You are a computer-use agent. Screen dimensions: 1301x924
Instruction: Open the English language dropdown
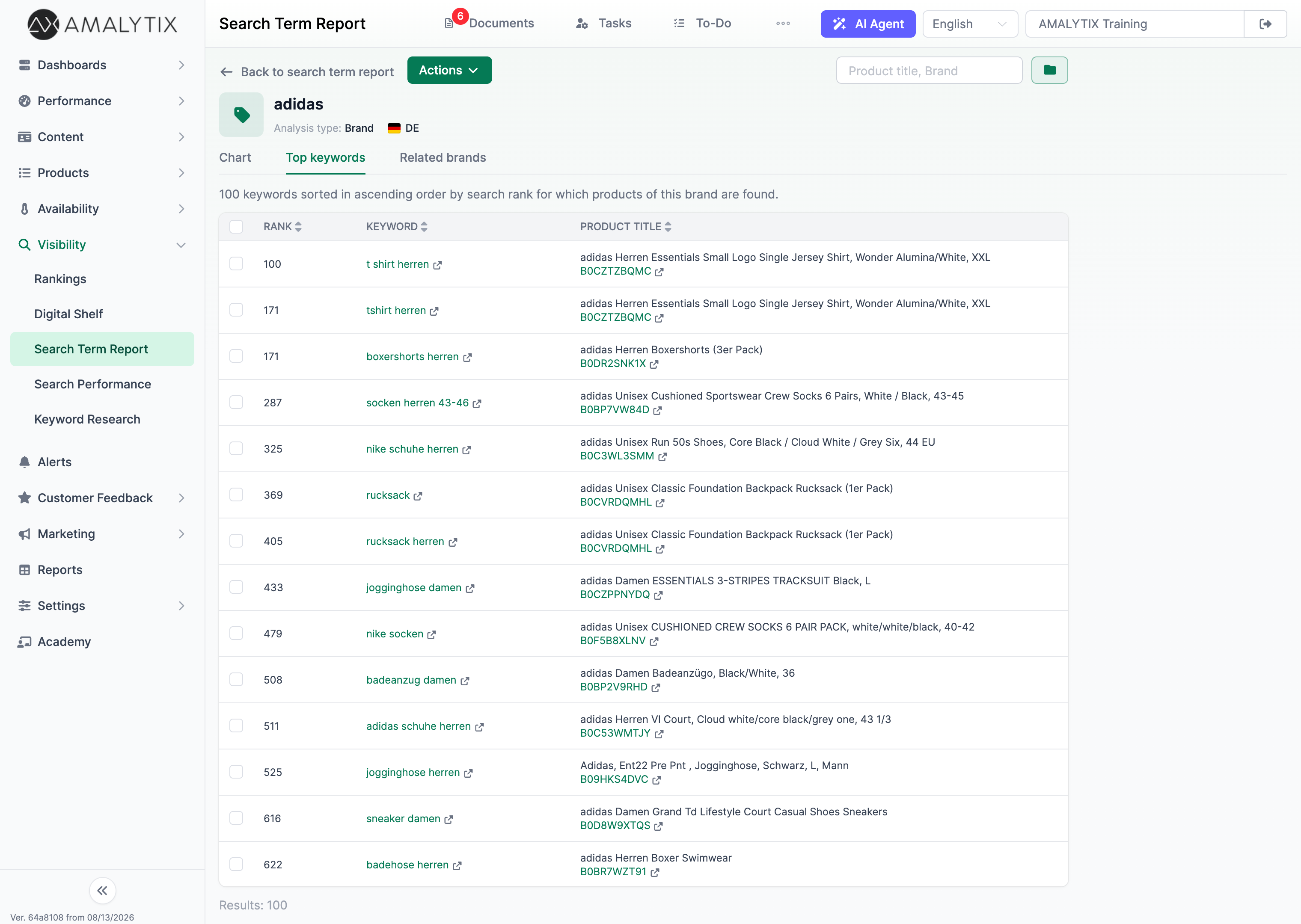tap(970, 24)
